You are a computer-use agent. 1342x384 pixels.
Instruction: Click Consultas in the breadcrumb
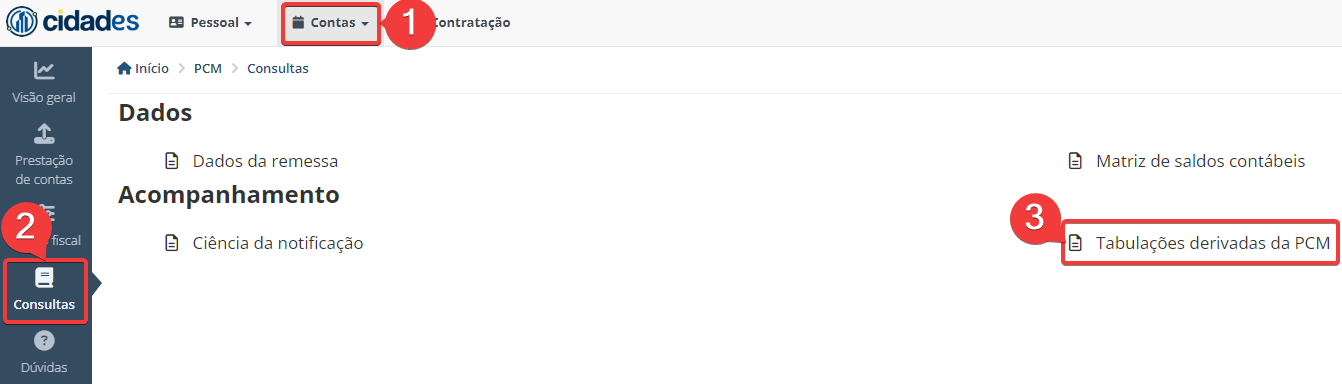(x=278, y=69)
